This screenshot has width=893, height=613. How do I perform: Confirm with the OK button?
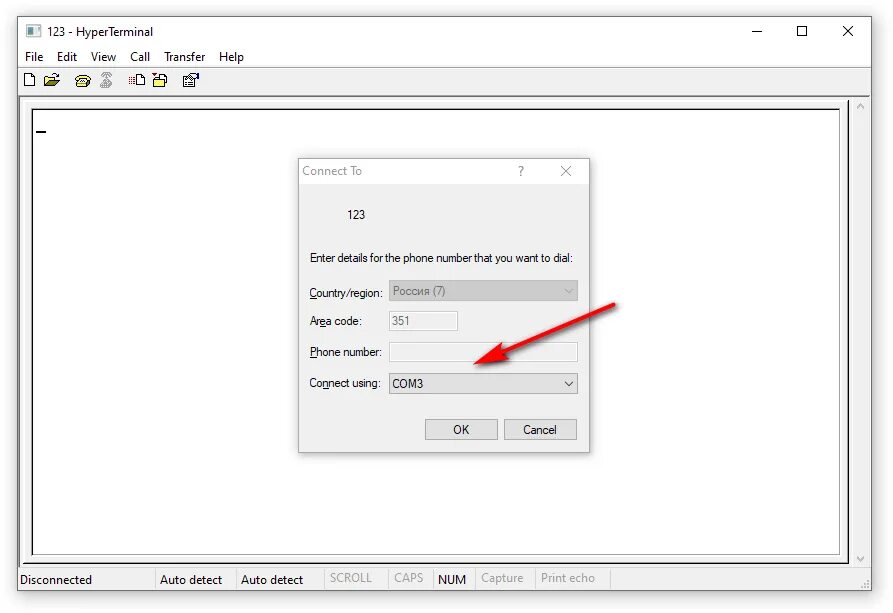tap(461, 430)
